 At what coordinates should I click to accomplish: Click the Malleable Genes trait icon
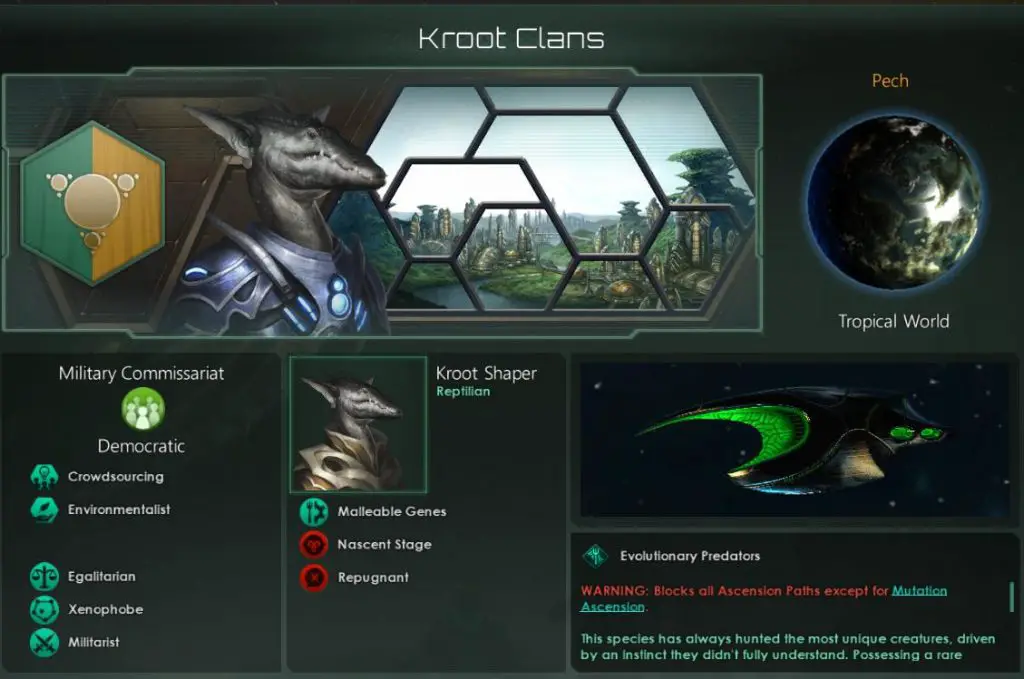tap(314, 512)
